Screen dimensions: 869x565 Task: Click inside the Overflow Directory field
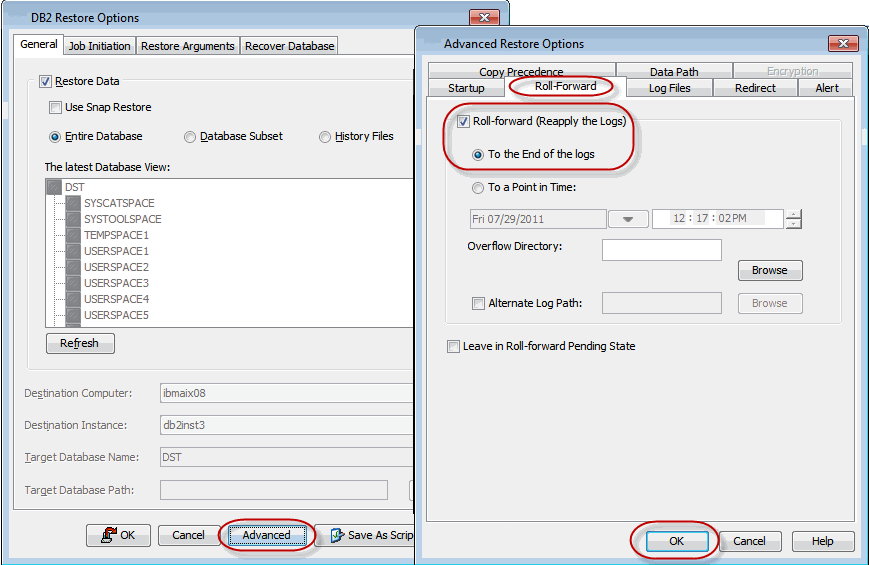[x=661, y=250]
